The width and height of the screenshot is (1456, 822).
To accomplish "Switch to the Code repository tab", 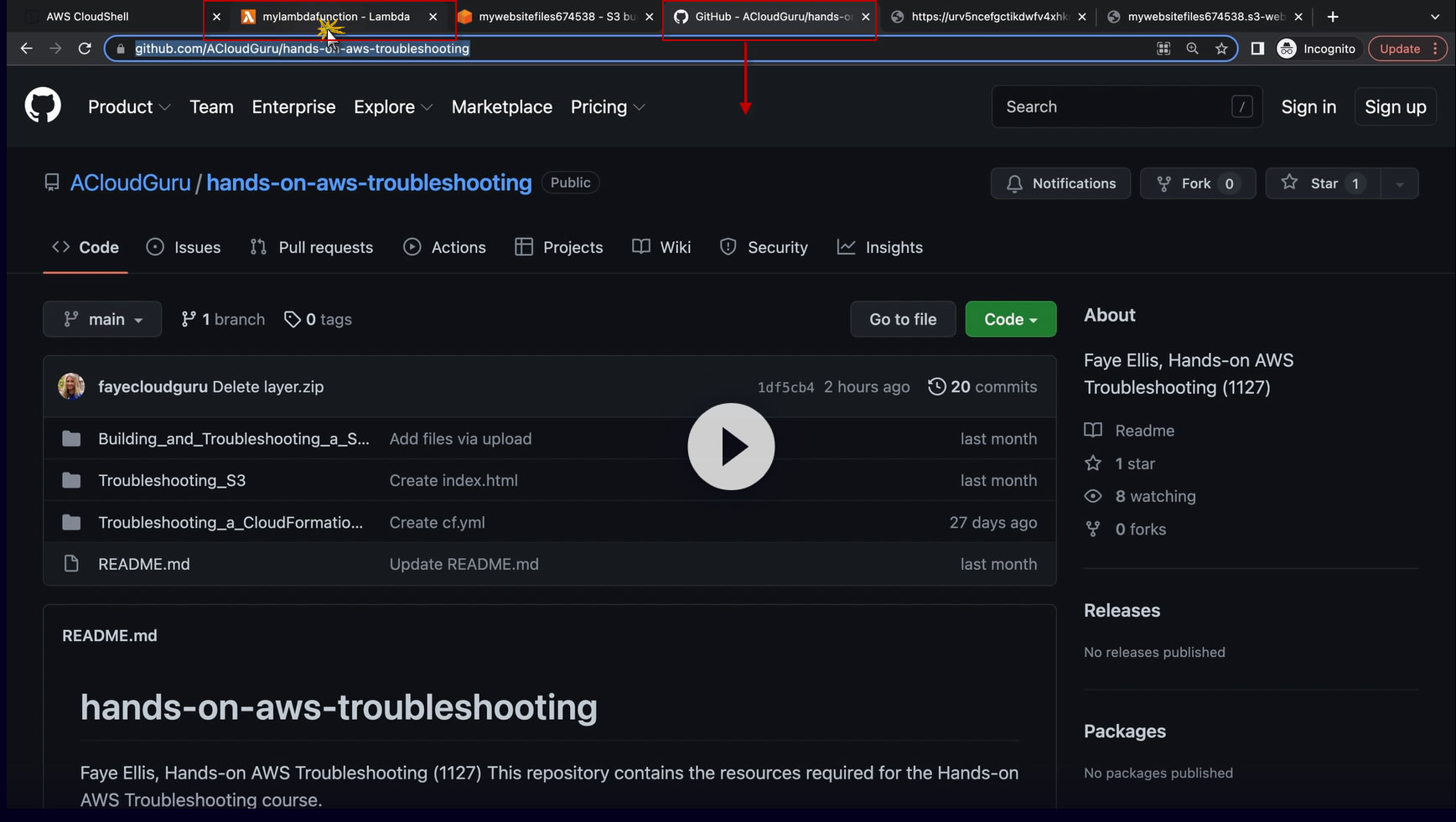I will tap(85, 247).
